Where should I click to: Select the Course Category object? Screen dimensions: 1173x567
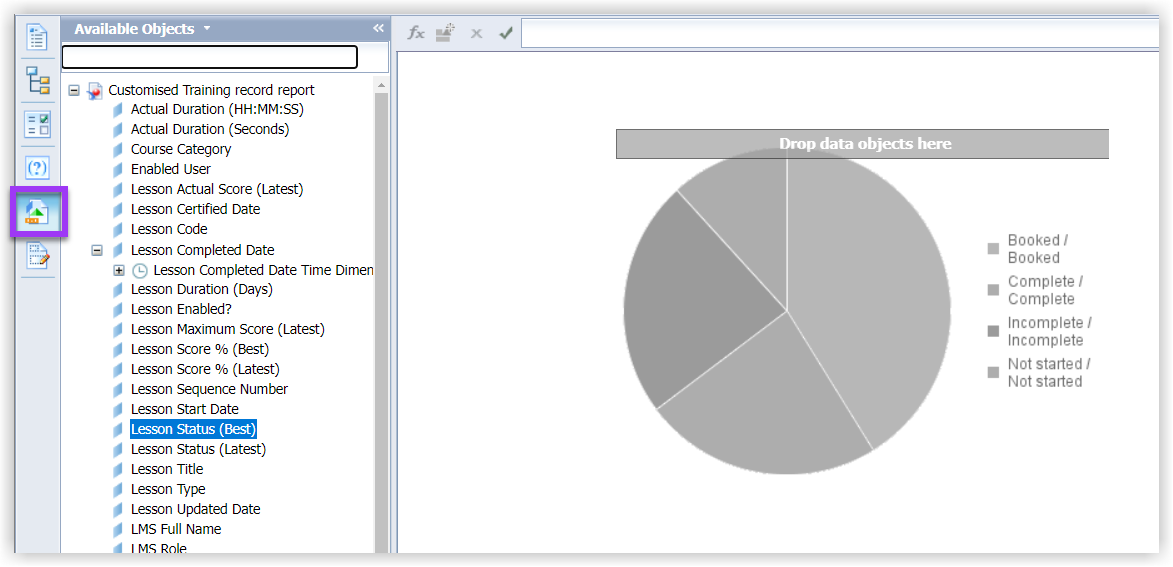(x=180, y=149)
